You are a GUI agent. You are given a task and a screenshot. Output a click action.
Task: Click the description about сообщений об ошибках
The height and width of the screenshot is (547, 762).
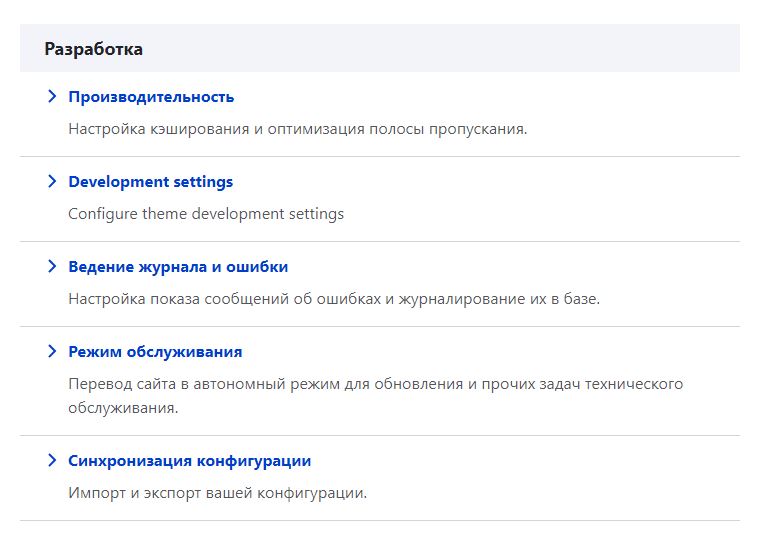coord(334,299)
